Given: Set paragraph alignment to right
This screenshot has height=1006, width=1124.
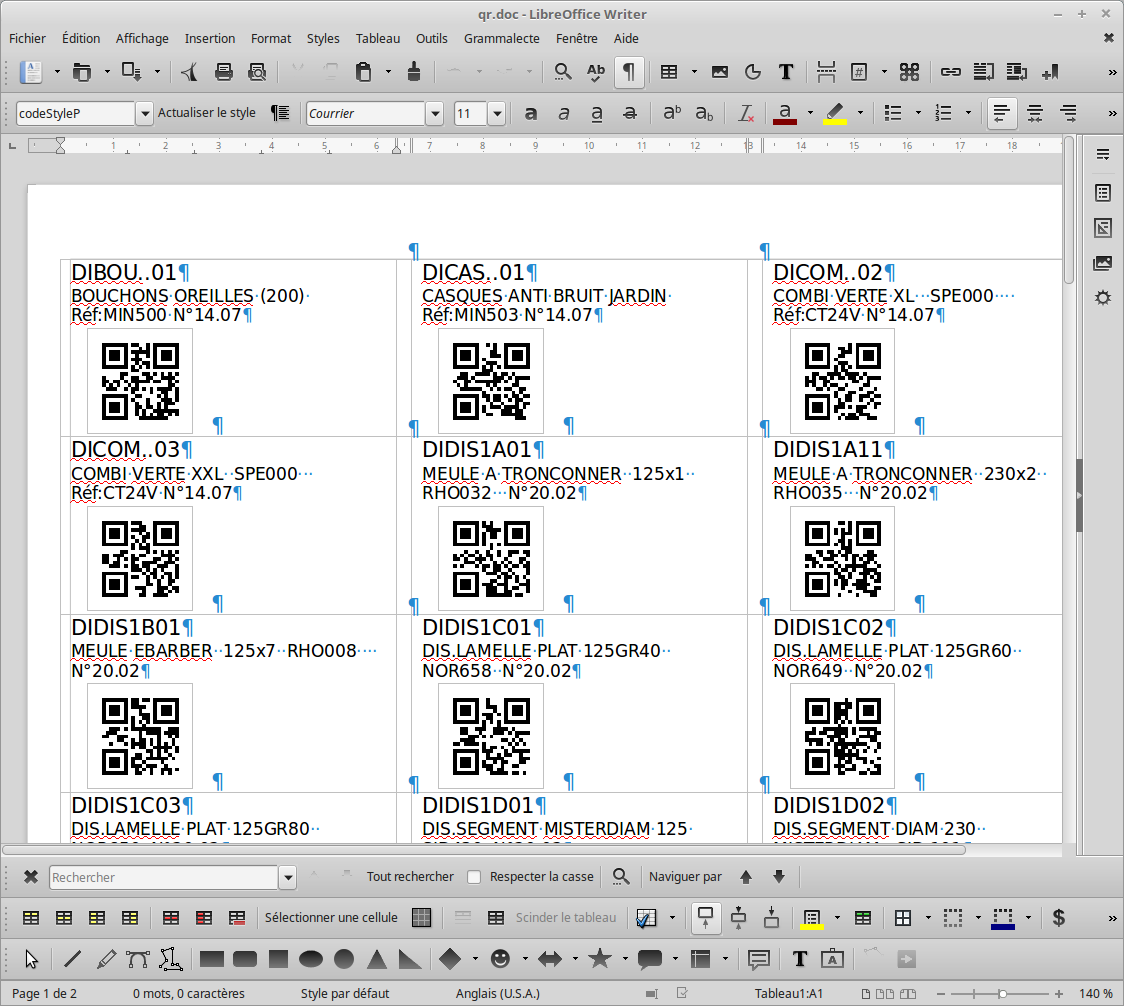Looking at the screenshot, I should click(x=1068, y=113).
